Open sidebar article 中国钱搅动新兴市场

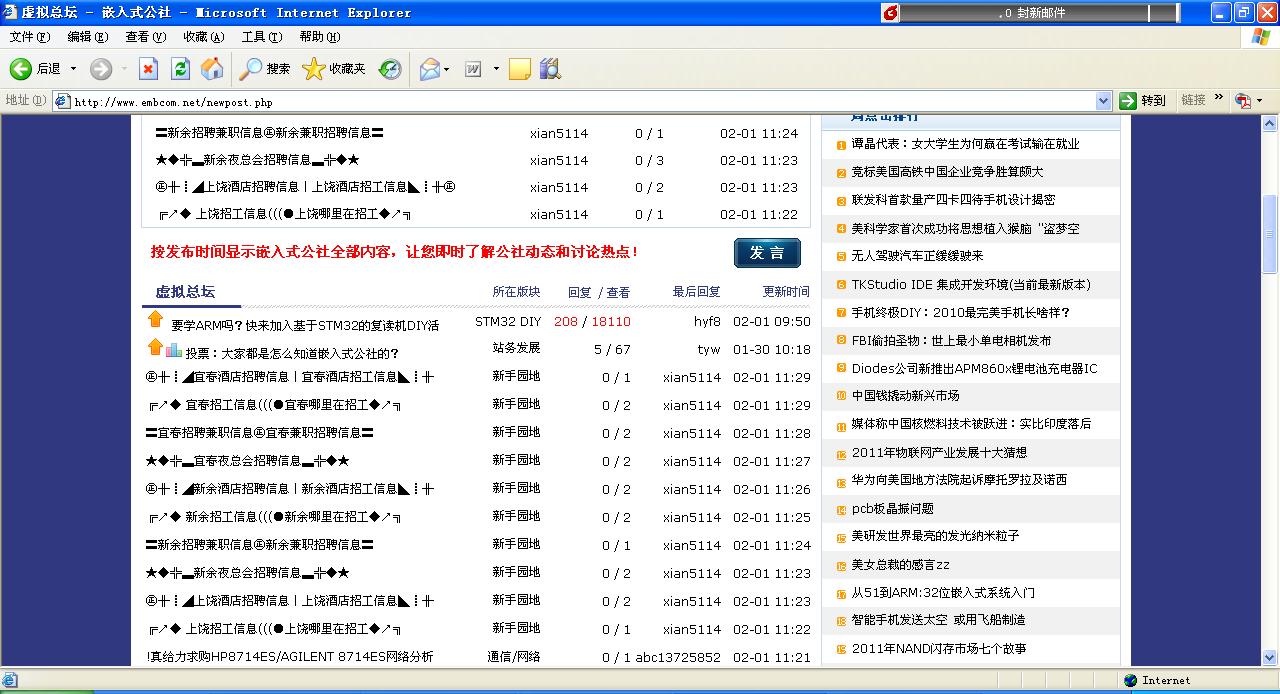(x=905, y=396)
